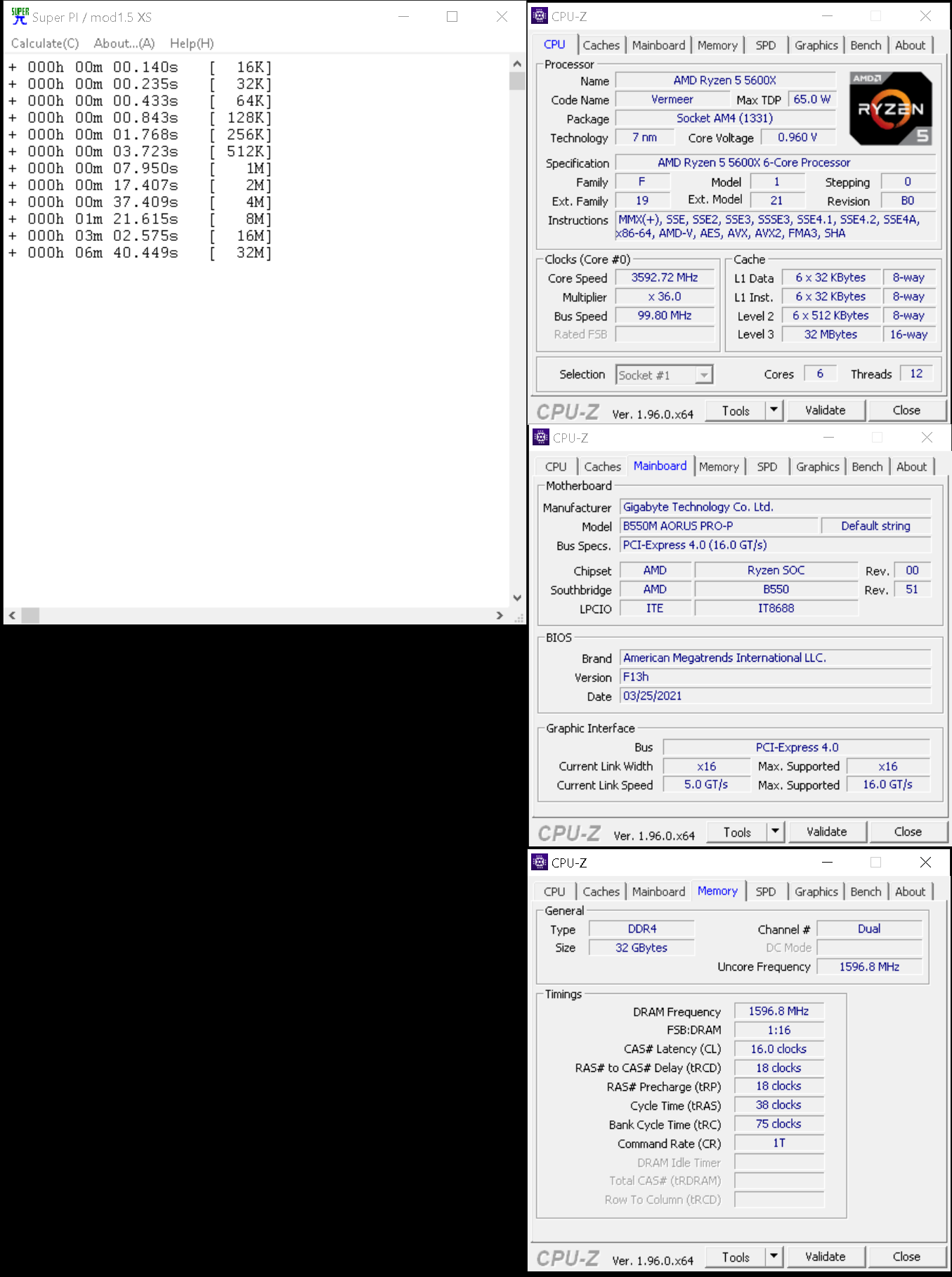
Task: Click the Super PI app icon in title bar
Action: click(20, 16)
